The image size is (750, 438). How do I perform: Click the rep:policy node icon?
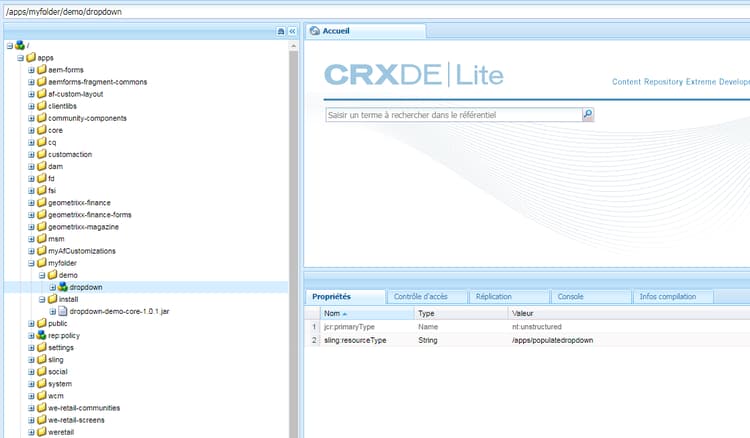[42, 335]
